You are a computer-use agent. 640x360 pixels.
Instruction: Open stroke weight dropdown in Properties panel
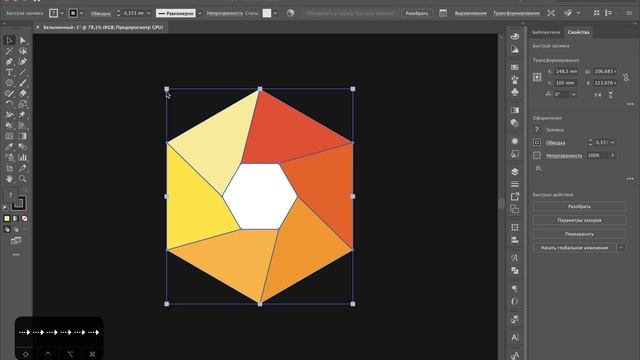click(613, 142)
